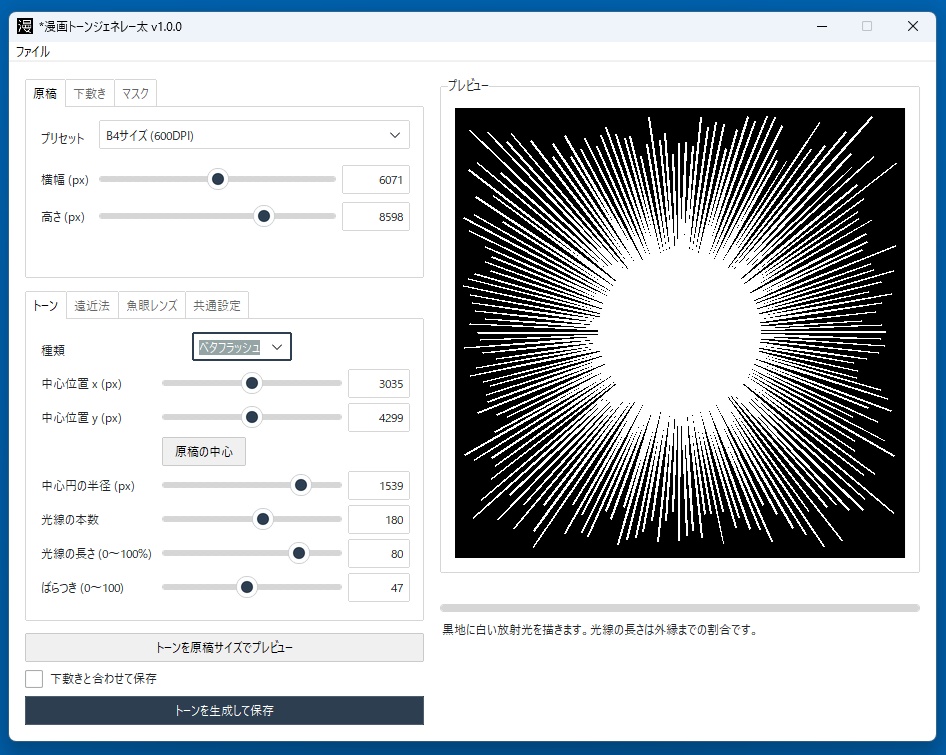The image size is (946, 755).
Task: Open the ファイル menu
Action: point(33,52)
